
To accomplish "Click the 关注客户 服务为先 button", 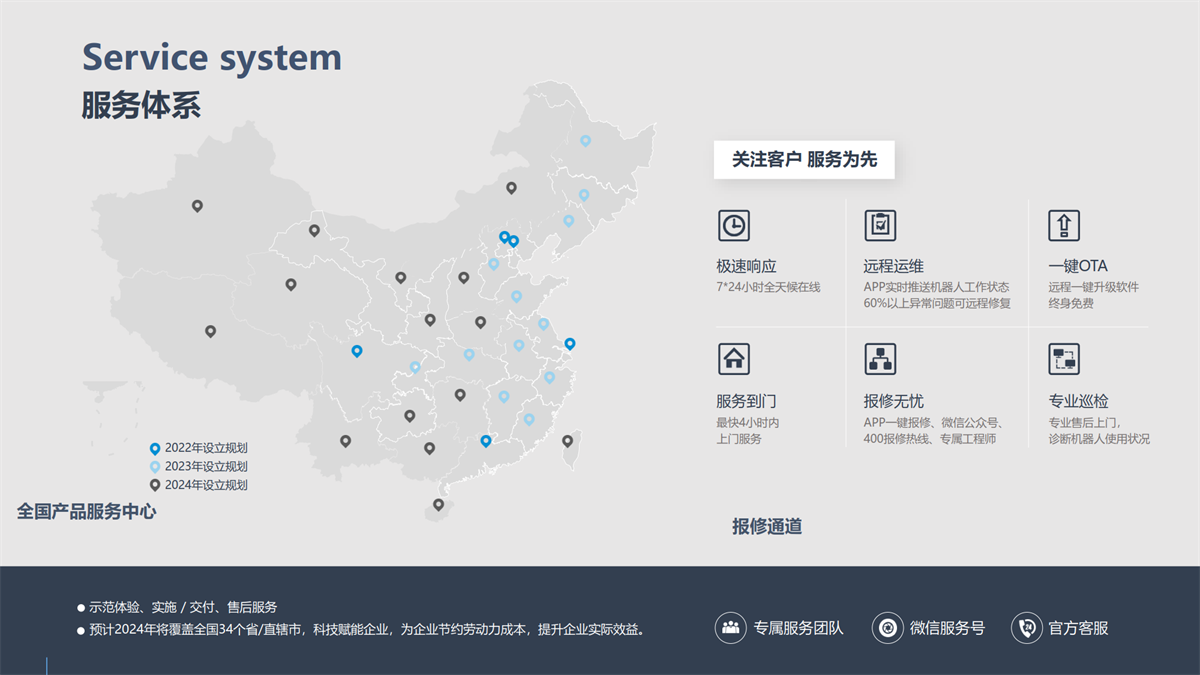I will click(804, 160).
